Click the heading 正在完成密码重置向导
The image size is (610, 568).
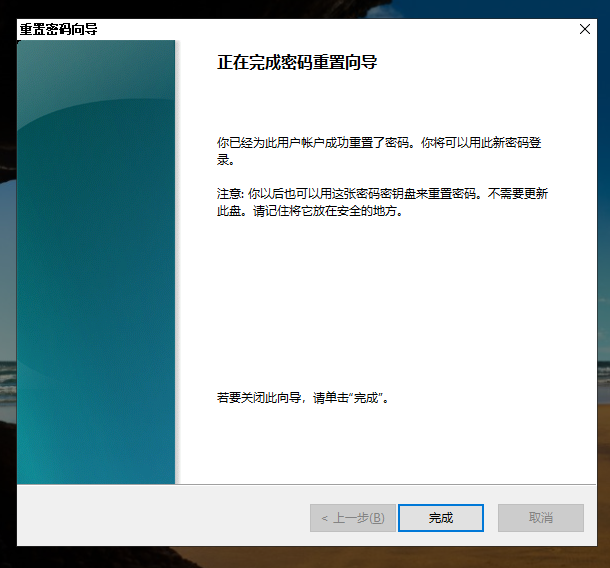(x=297, y=62)
